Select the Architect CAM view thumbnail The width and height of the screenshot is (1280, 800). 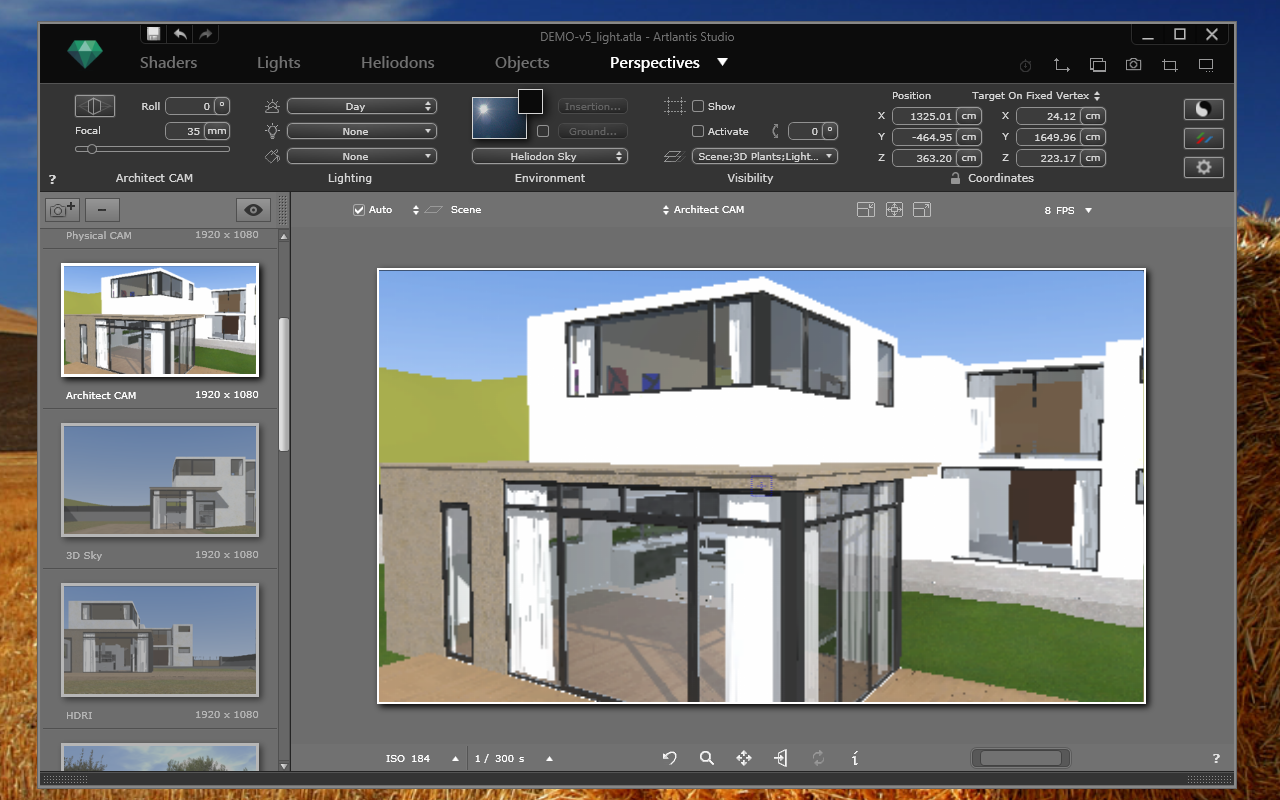click(x=160, y=320)
